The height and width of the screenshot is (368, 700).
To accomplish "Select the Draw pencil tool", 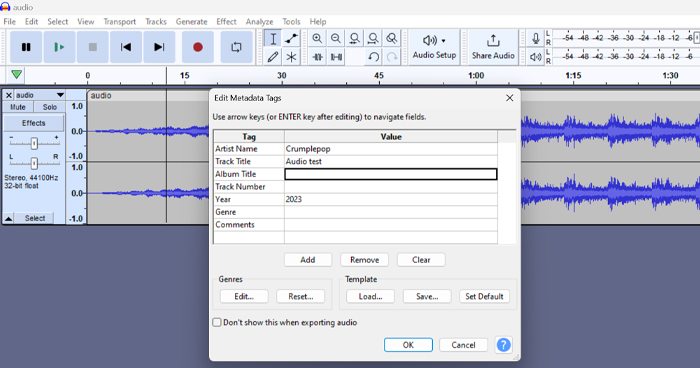I will click(273, 57).
